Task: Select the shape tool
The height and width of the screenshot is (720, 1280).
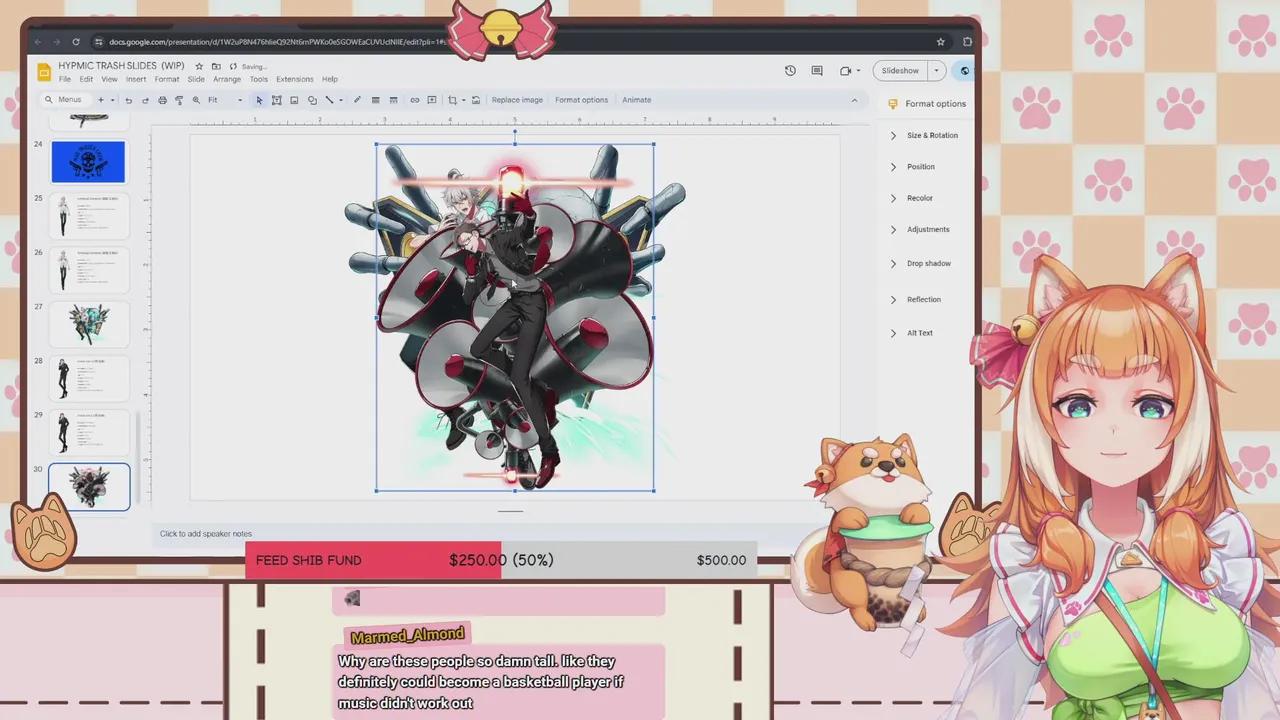Action: pyautogui.click(x=312, y=100)
